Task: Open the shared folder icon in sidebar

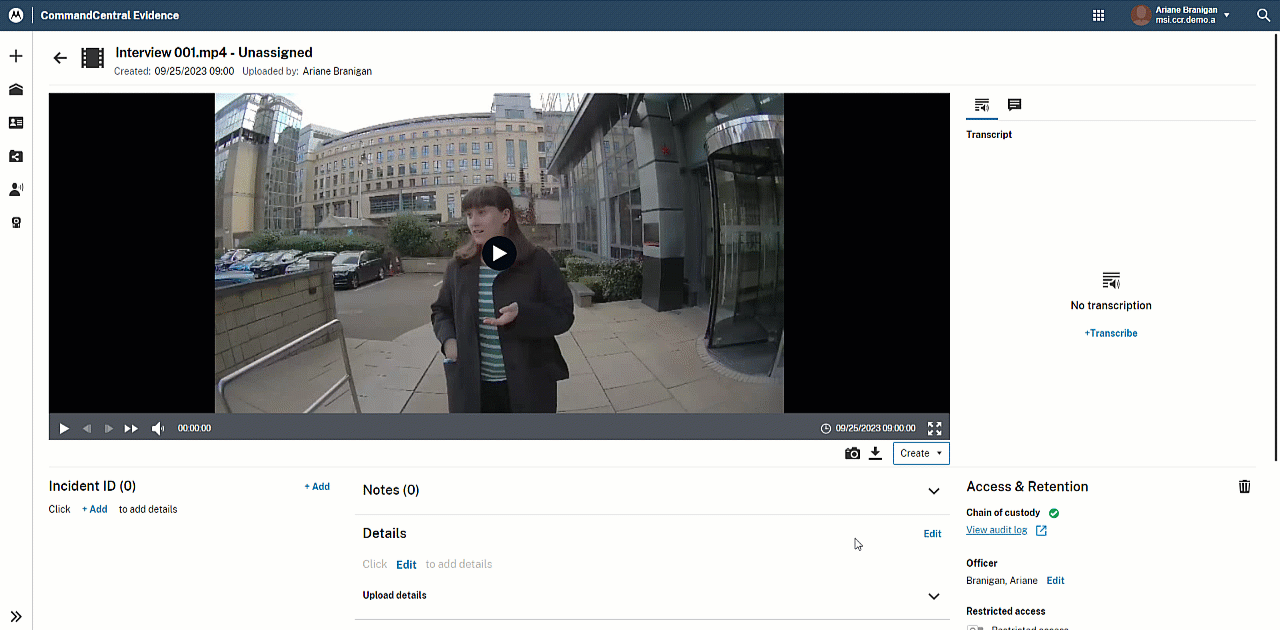Action: coord(16,156)
